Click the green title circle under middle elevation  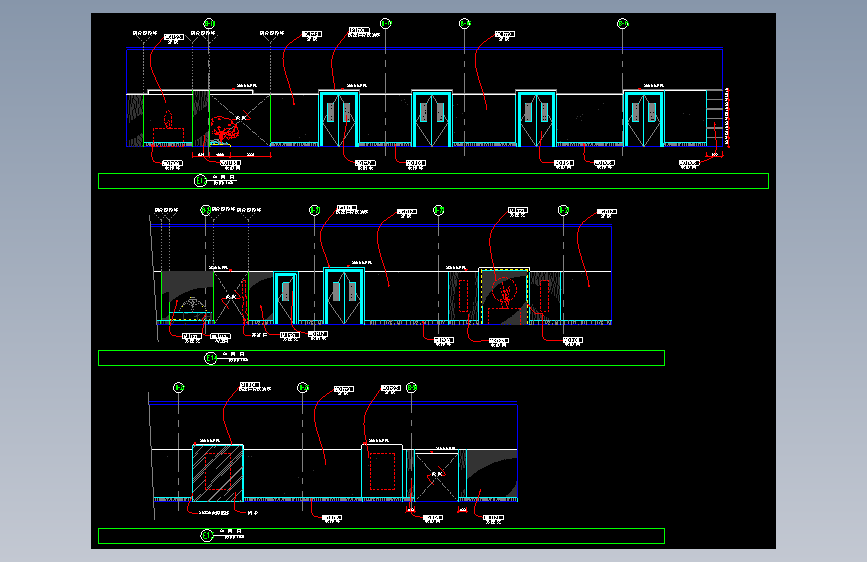tap(211, 358)
